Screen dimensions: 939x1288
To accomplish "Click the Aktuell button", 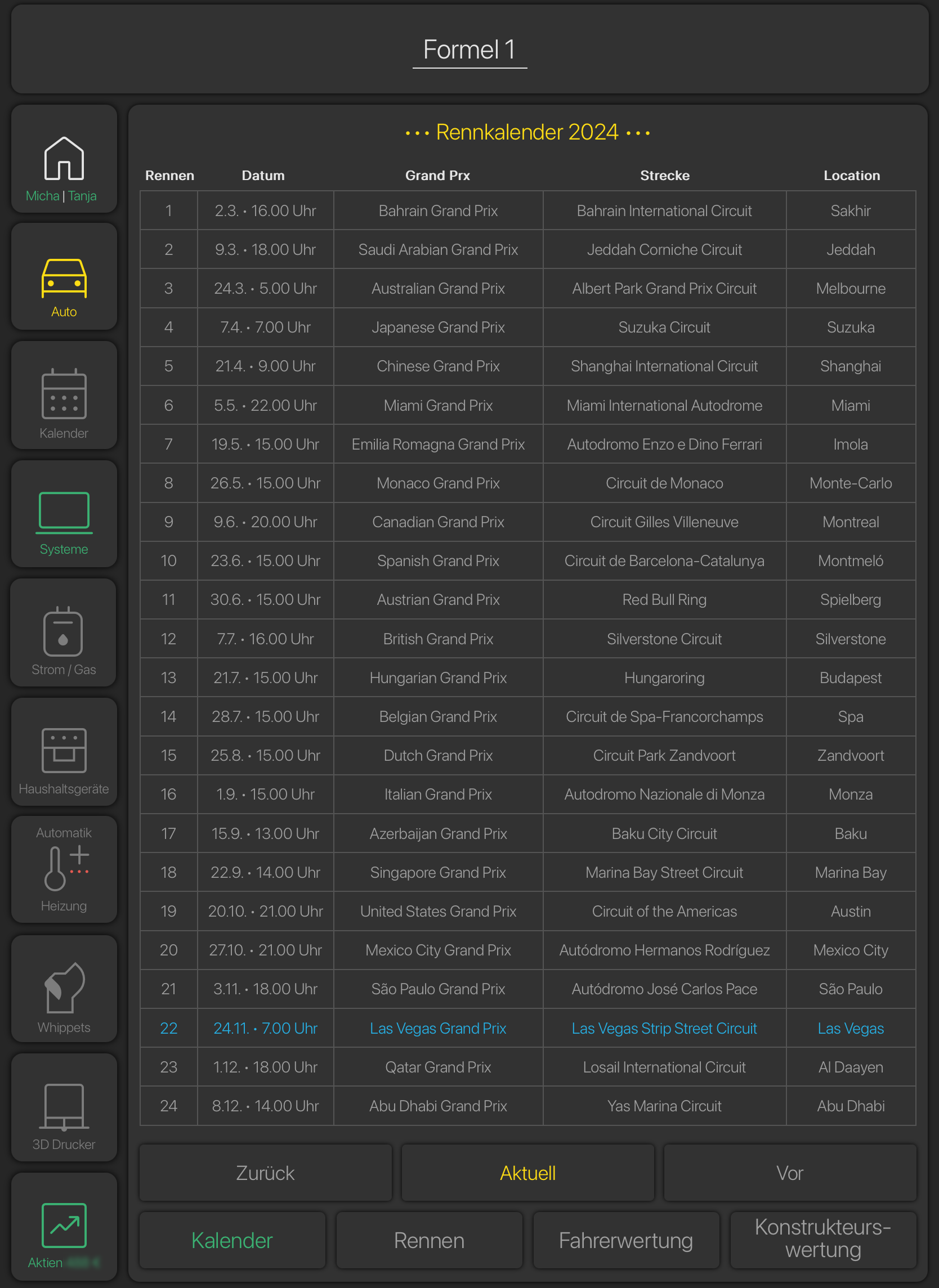I will click(x=528, y=1173).
